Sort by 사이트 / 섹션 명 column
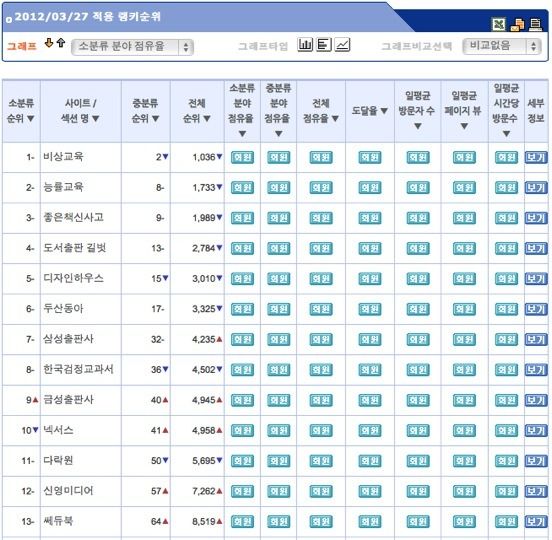Screen dimensions: 552x540 click(x=81, y=111)
